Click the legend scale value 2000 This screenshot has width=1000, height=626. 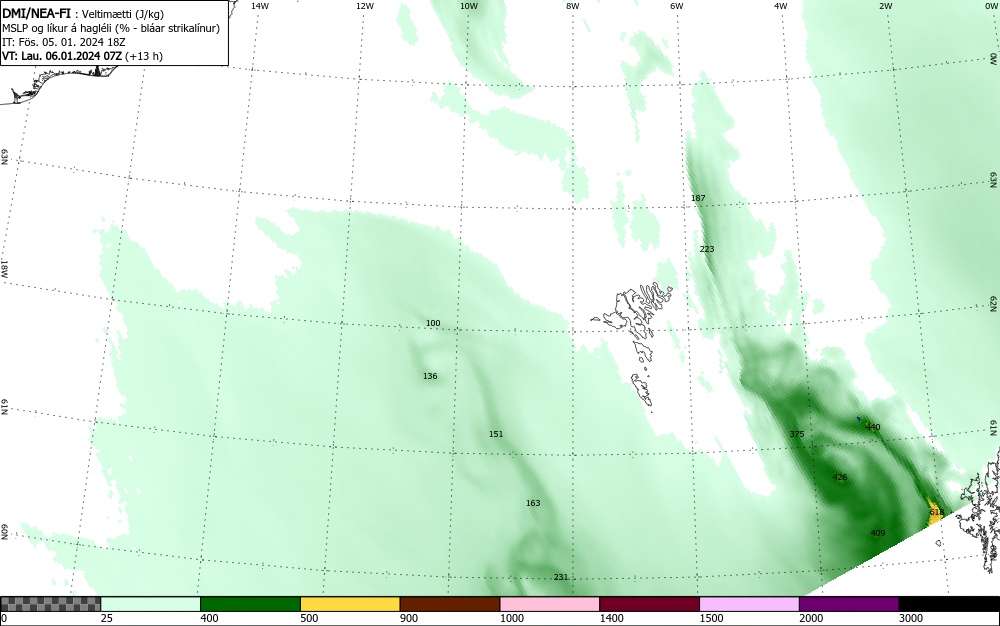(811, 618)
